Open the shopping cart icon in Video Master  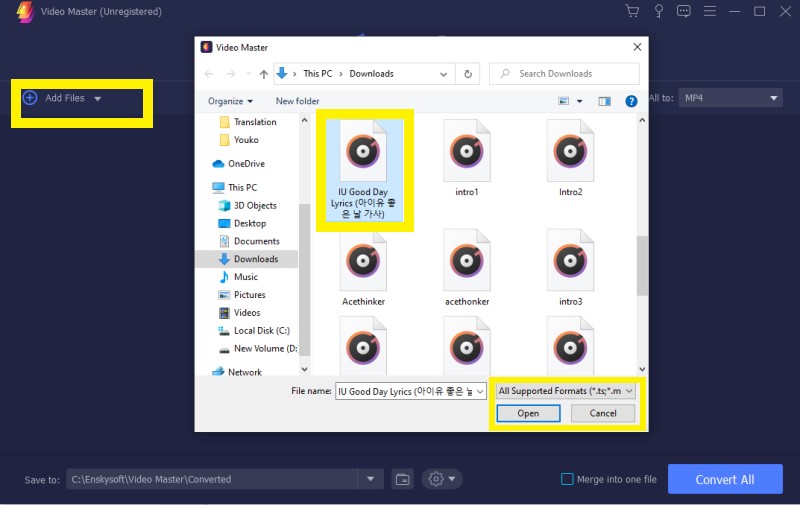[x=632, y=11]
